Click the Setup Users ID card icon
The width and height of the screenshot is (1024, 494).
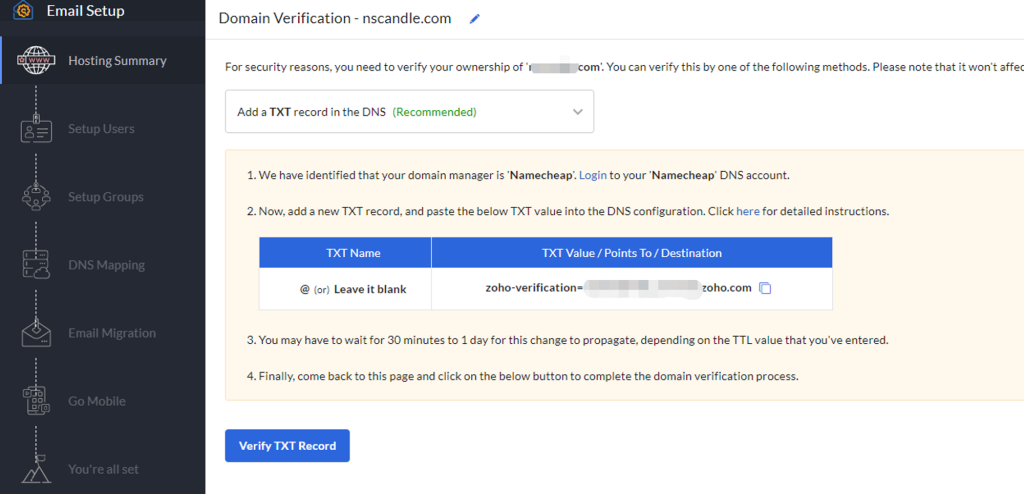[36, 129]
